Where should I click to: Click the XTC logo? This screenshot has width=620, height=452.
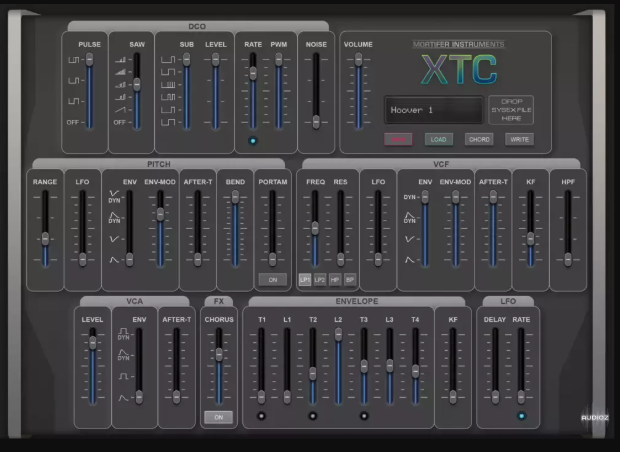tap(459, 70)
